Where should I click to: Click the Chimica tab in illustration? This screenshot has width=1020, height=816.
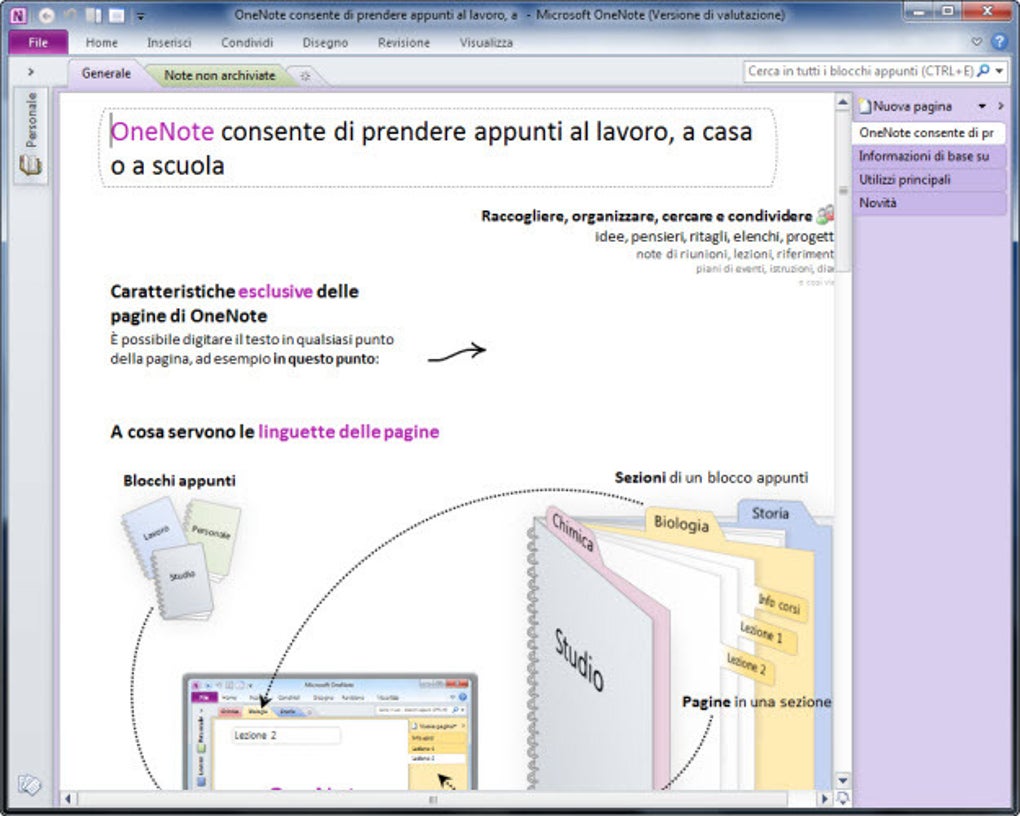(x=573, y=531)
